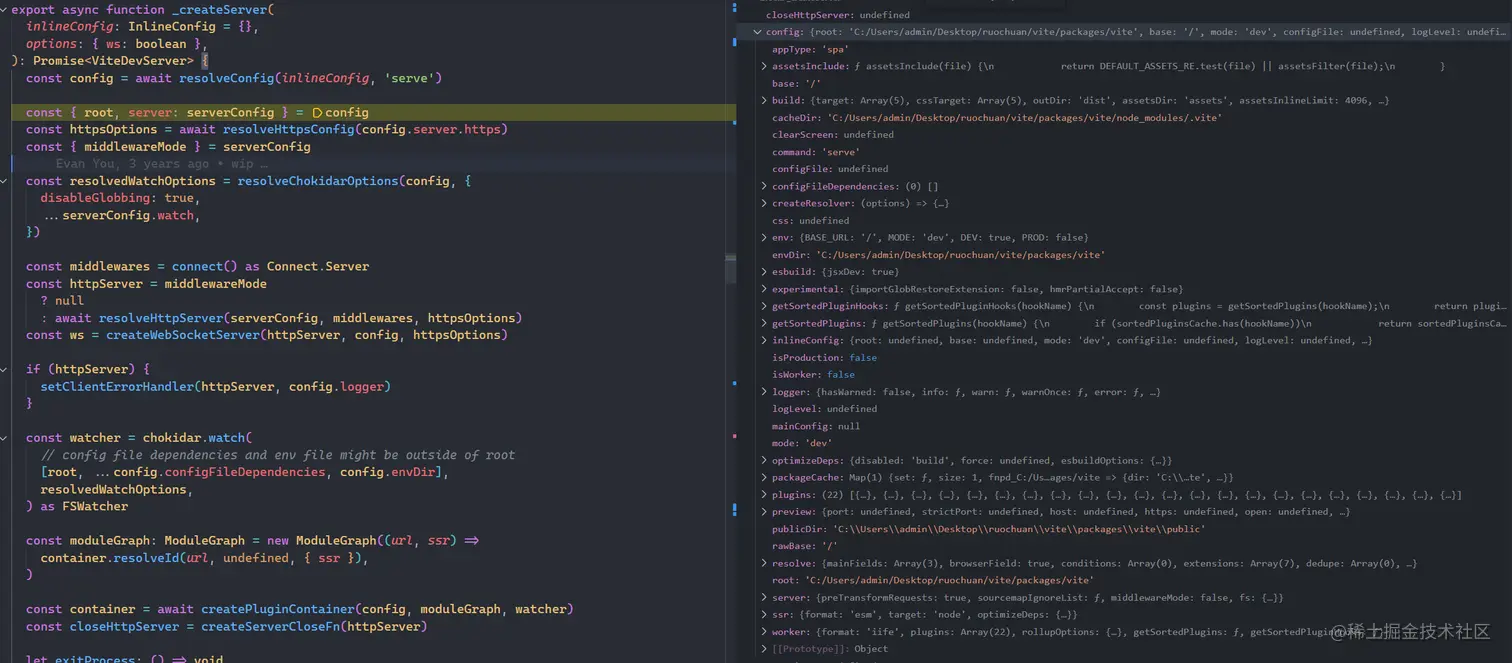Click createServerCloseFn call in code
This screenshot has height=663, width=1512.
coord(267,626)
